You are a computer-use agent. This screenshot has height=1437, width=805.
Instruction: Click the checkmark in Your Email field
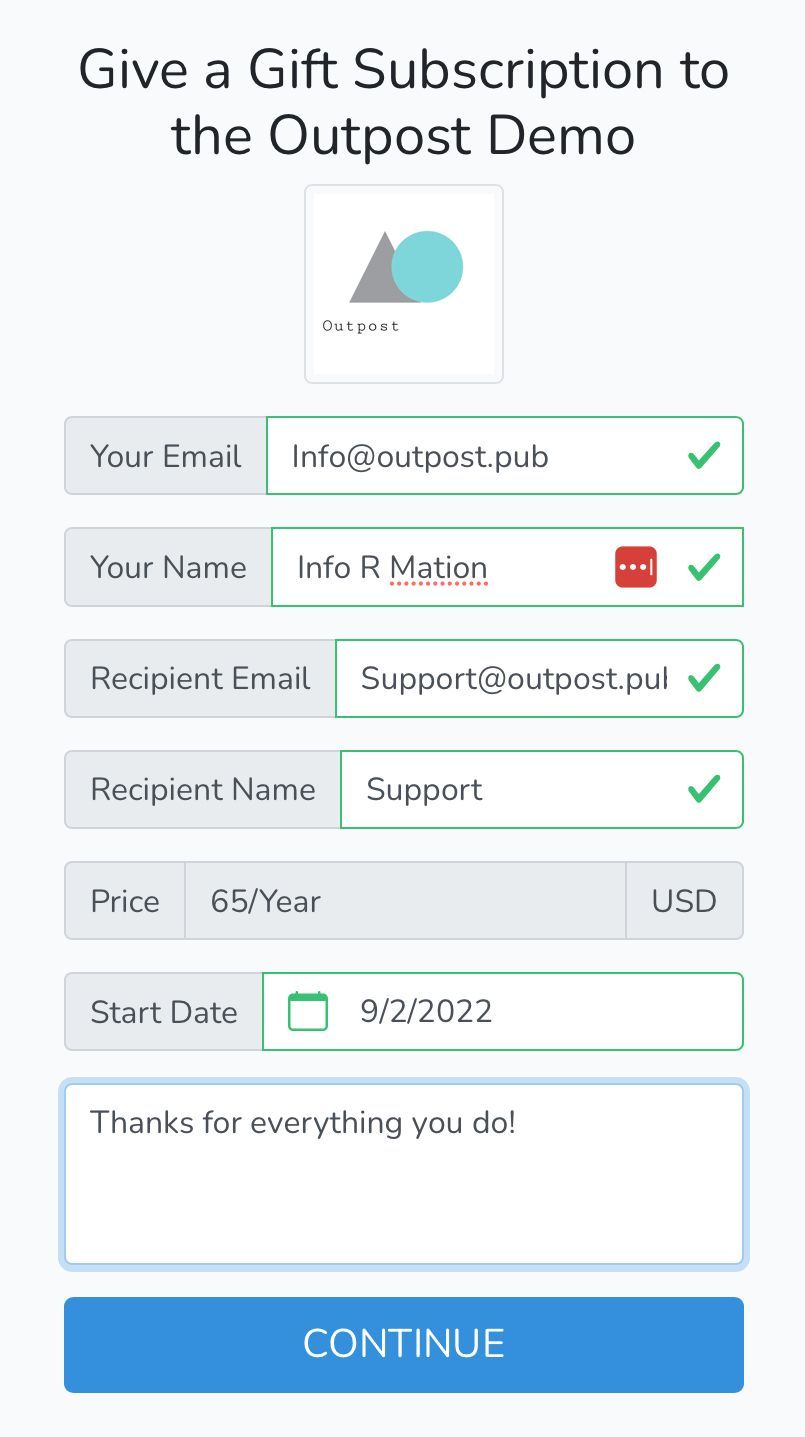click(x=704, y=456)
